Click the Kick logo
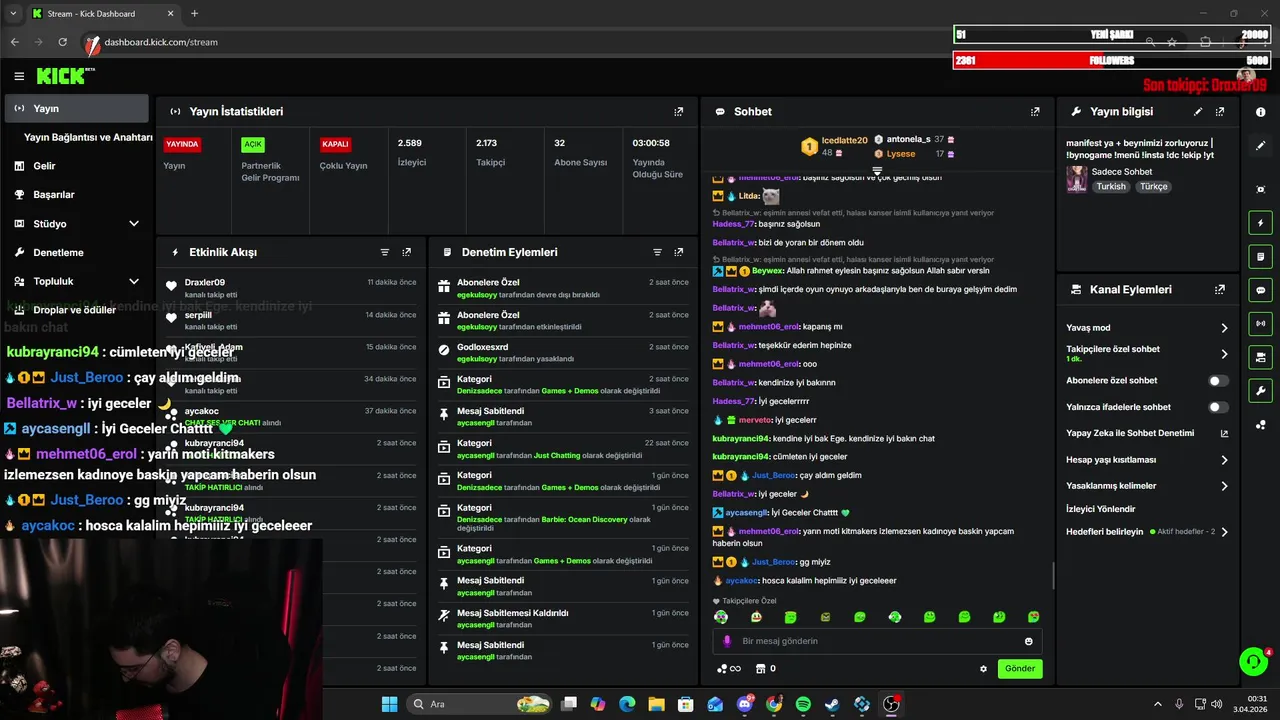 [64, 76]
